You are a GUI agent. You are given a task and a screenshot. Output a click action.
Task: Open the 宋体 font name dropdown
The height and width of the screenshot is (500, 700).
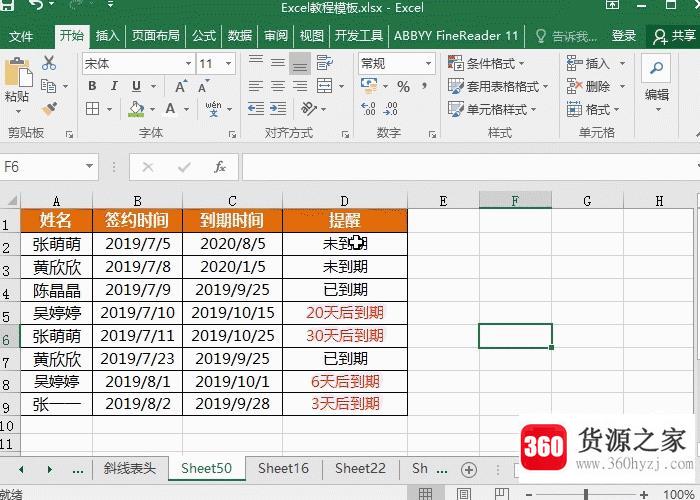pyautogui.click(x=188, y=63)
